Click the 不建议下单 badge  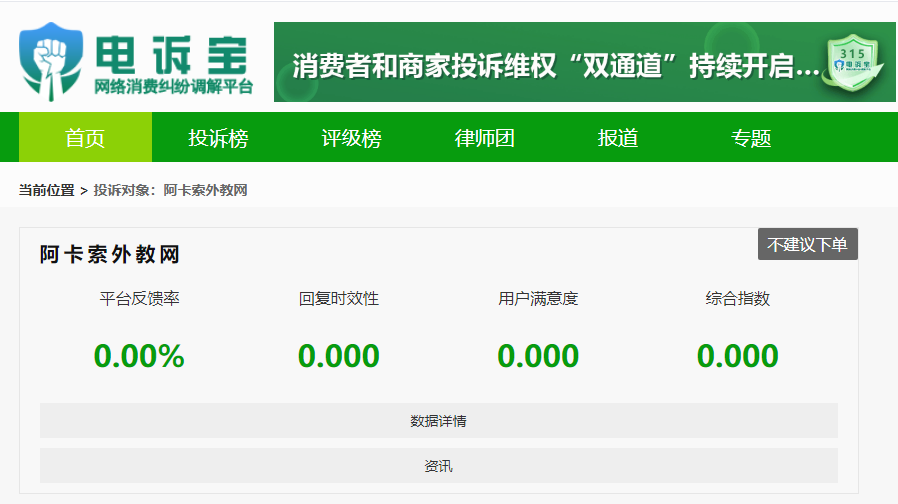tap(808, 245)
